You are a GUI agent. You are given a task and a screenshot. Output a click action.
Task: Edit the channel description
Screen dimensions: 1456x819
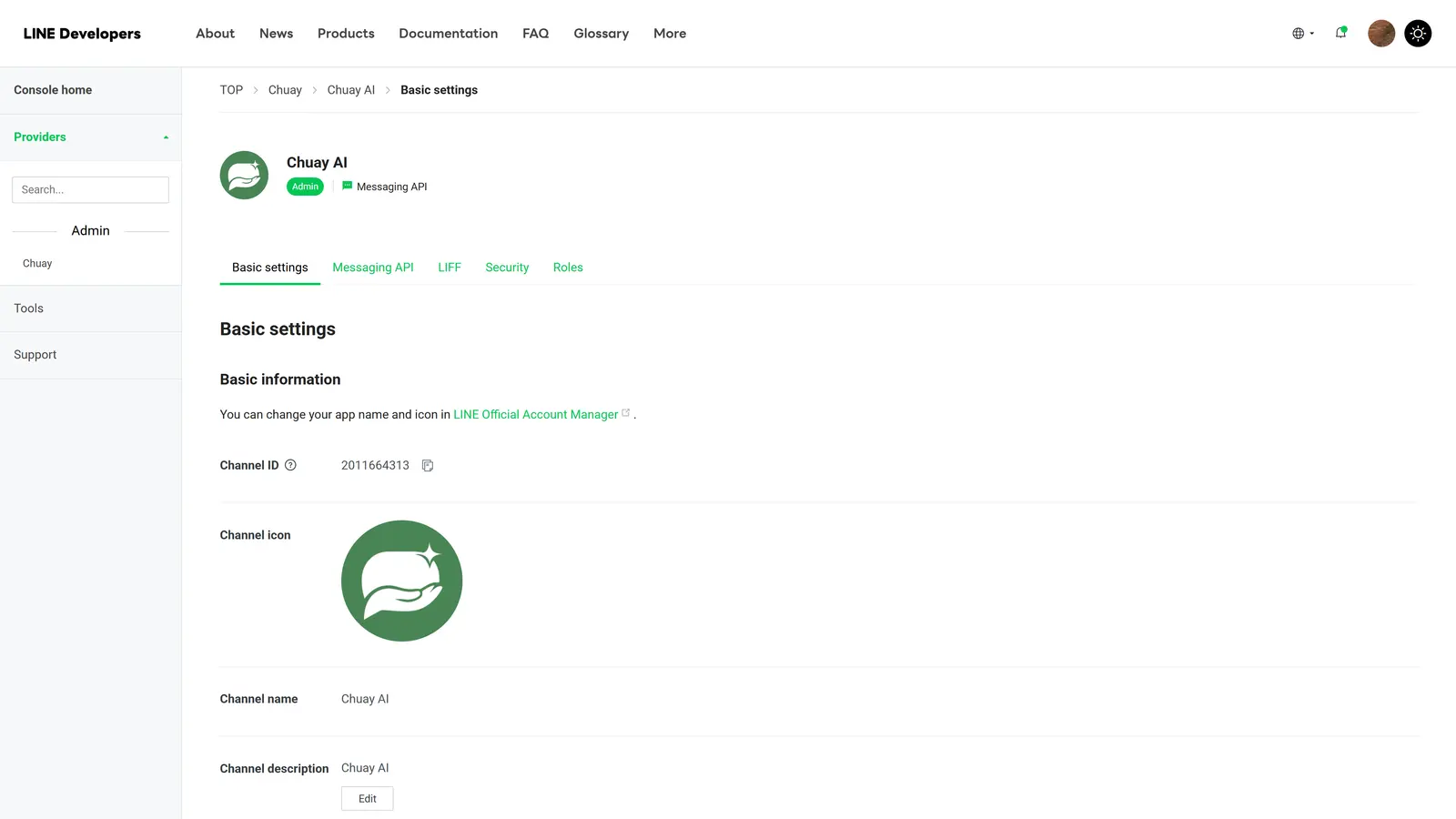(x=367, y=799)
